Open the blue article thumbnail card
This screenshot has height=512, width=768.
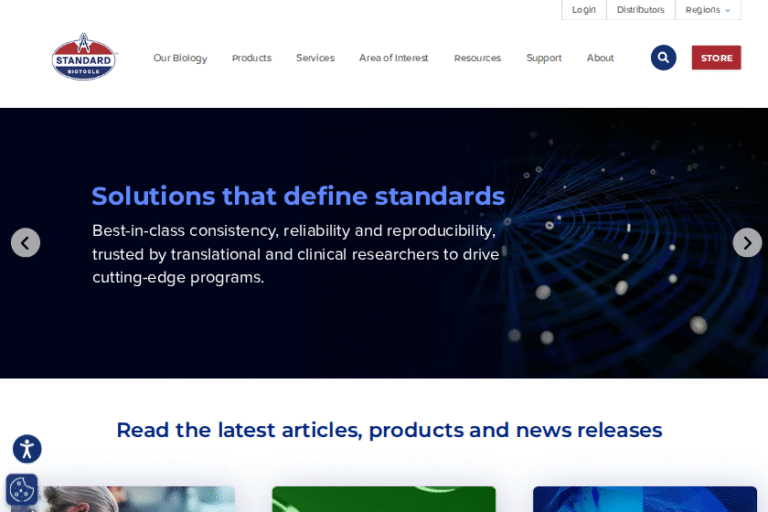[644, 499]
